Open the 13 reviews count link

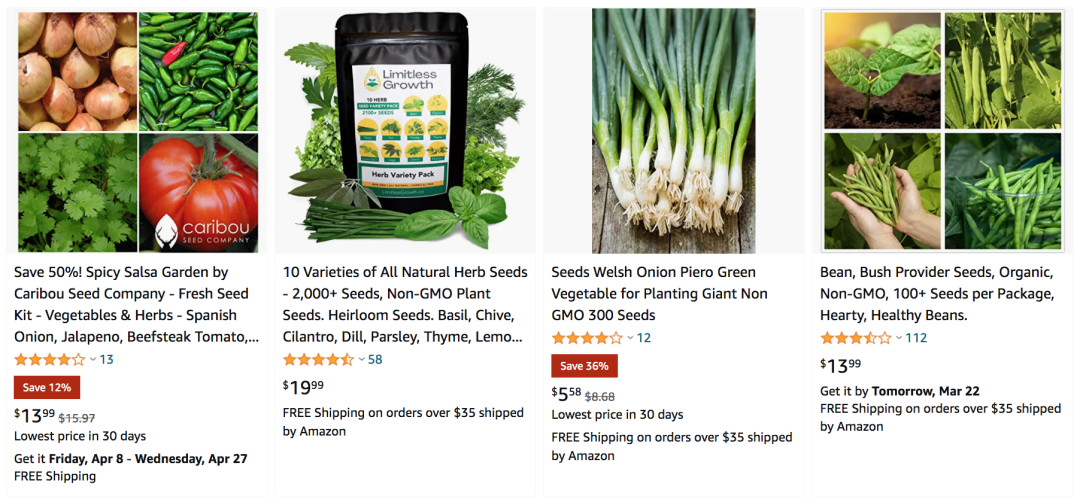(107, 359)
